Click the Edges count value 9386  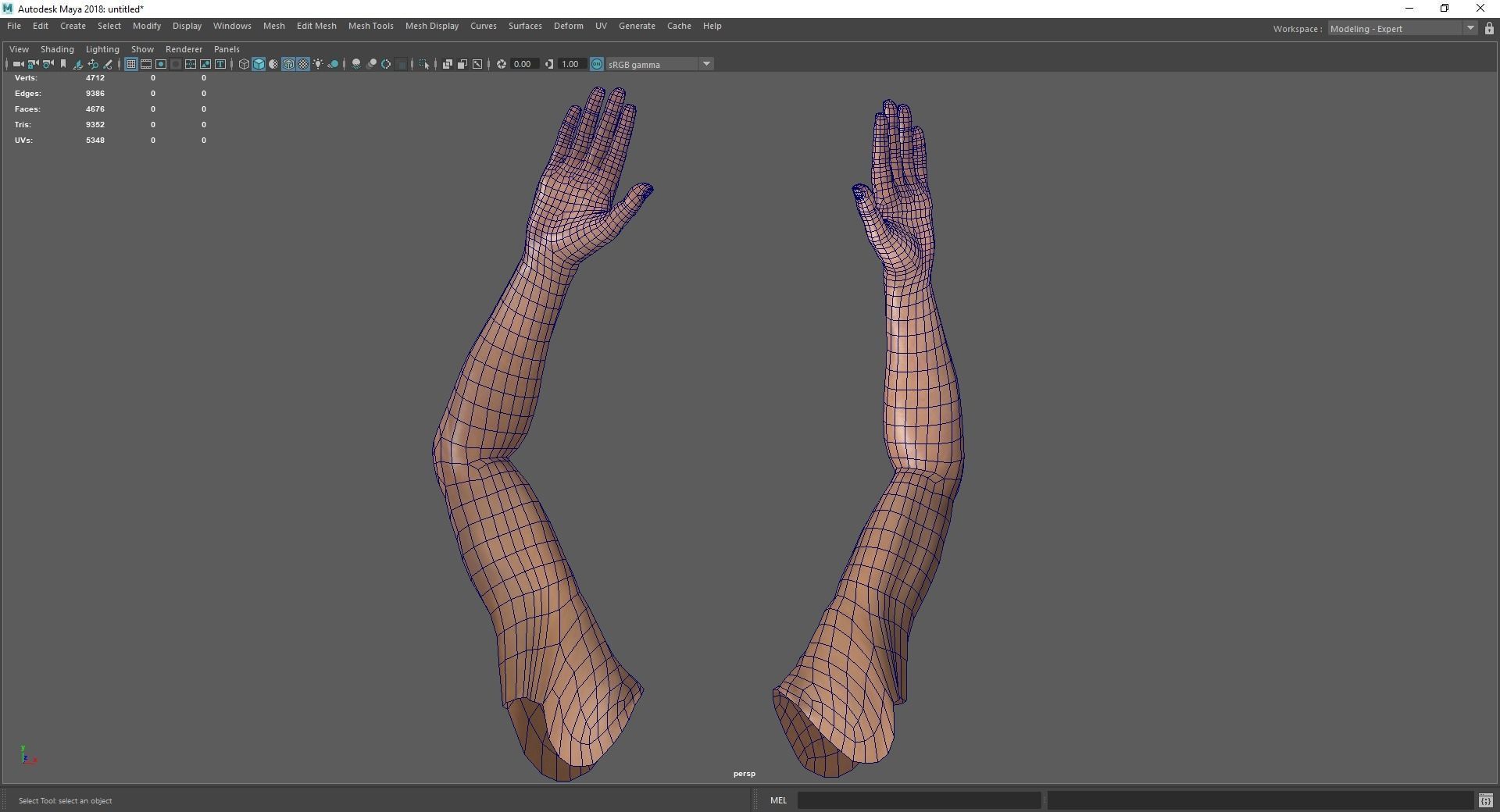pos(95,94)
